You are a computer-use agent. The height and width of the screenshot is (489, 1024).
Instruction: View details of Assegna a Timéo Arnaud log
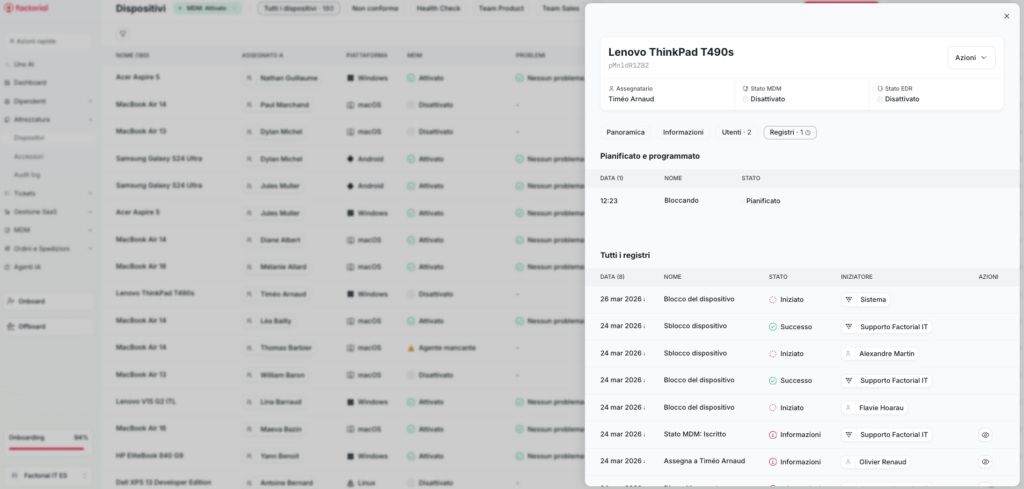click(x=985, y=462)
